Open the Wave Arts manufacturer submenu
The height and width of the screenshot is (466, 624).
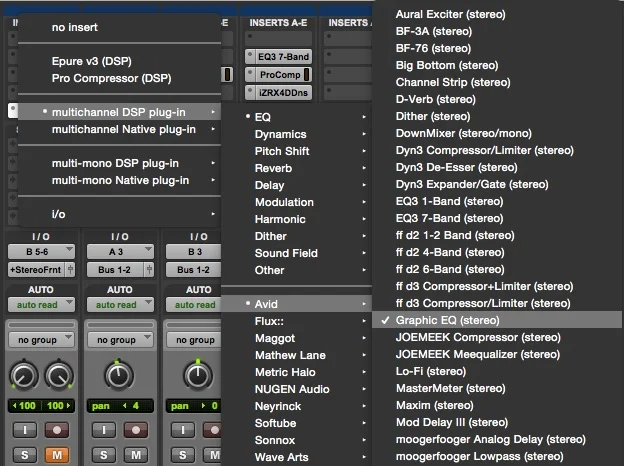click(x=296, y=457)
